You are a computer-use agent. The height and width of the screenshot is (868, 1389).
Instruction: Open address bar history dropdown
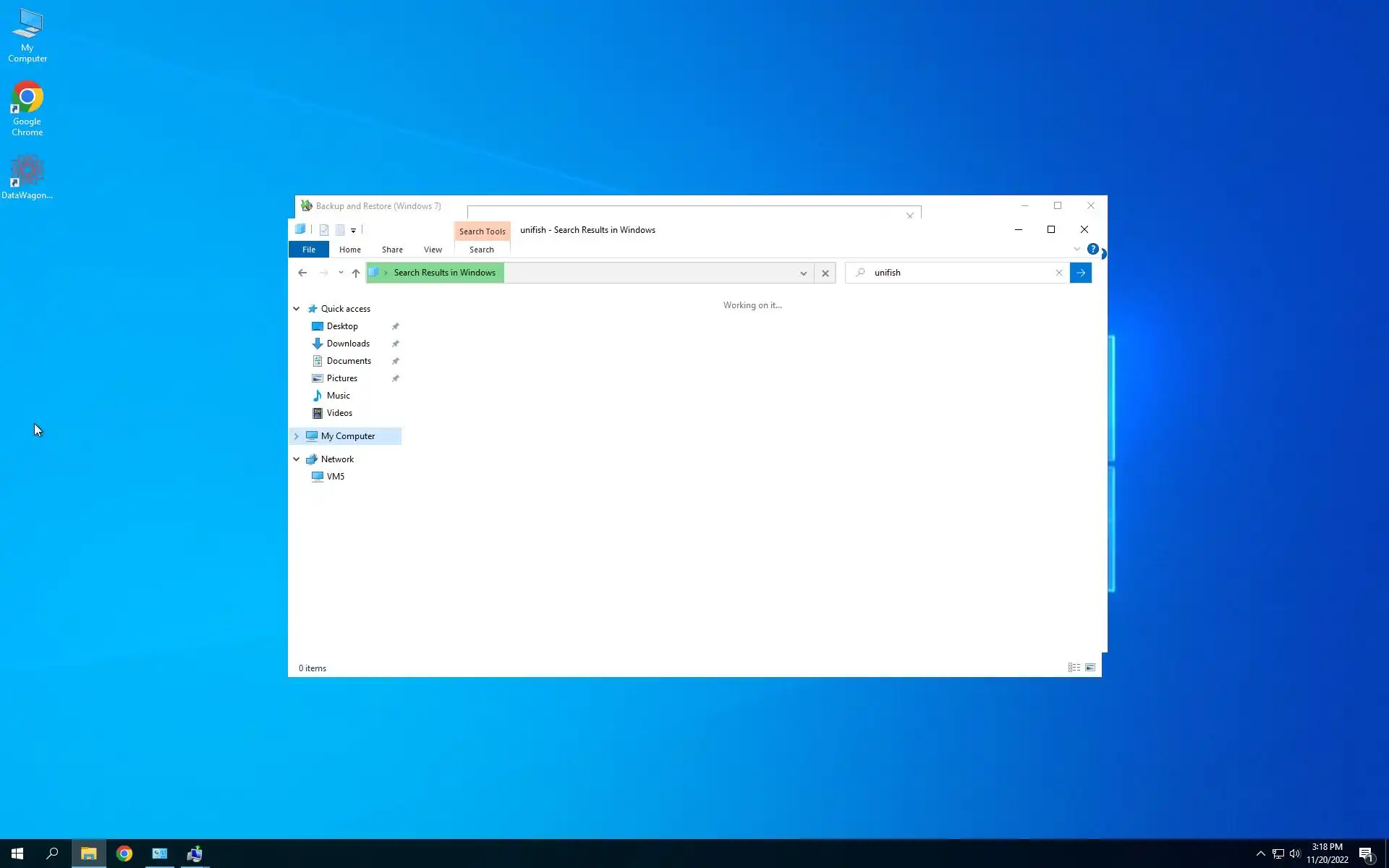click(x=803, y=273)
